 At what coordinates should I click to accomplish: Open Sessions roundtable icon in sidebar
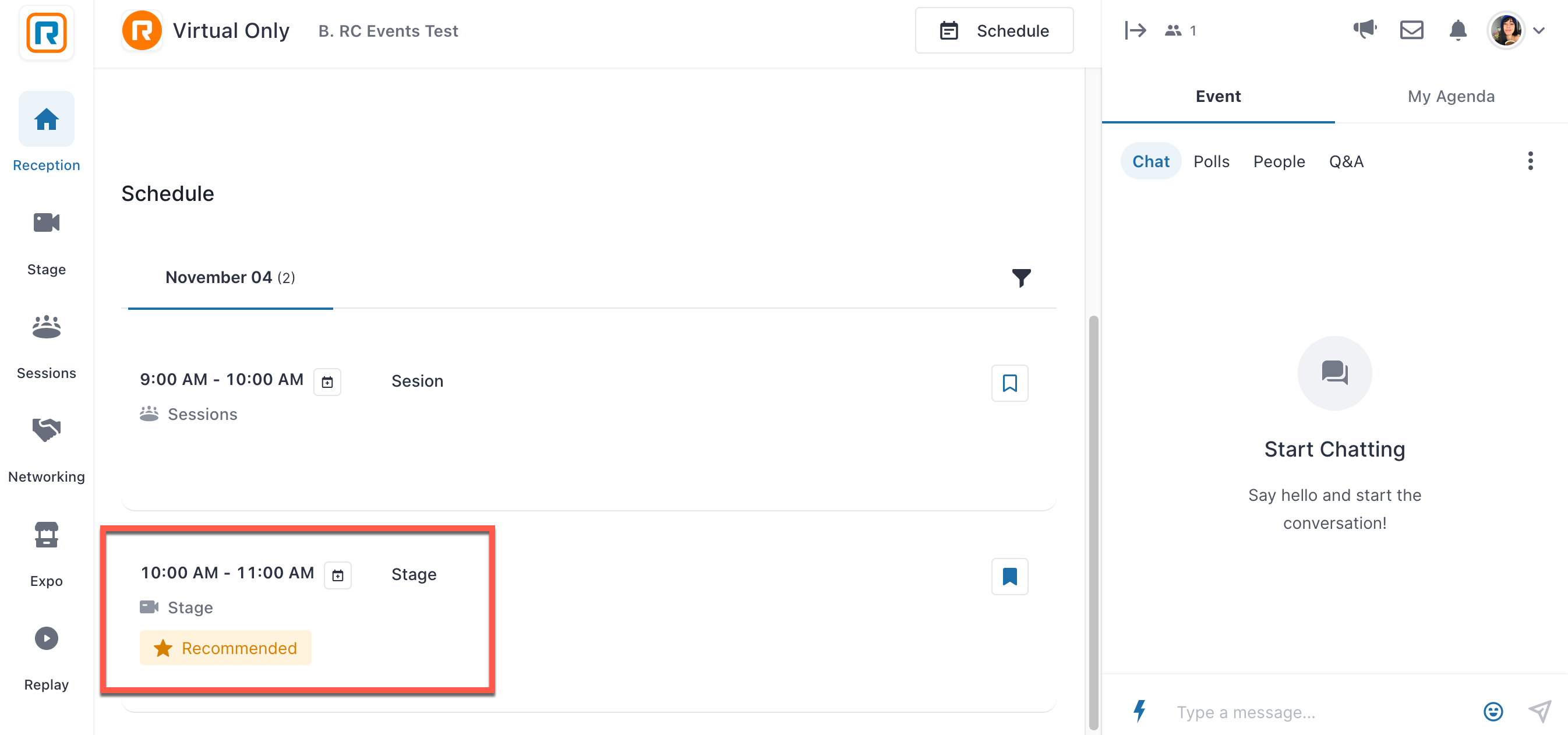[x=46, y=327]
